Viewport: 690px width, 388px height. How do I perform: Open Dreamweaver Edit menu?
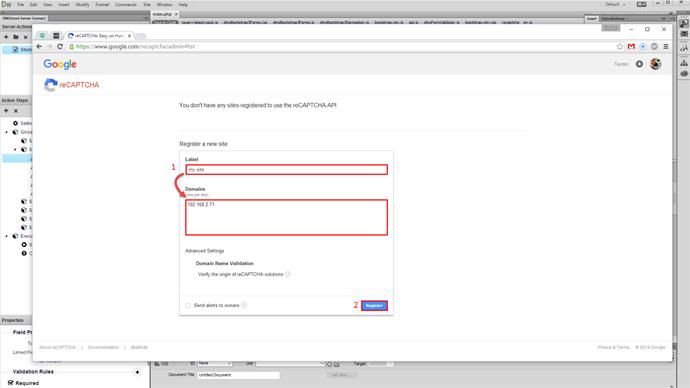[x=33, y=4]
